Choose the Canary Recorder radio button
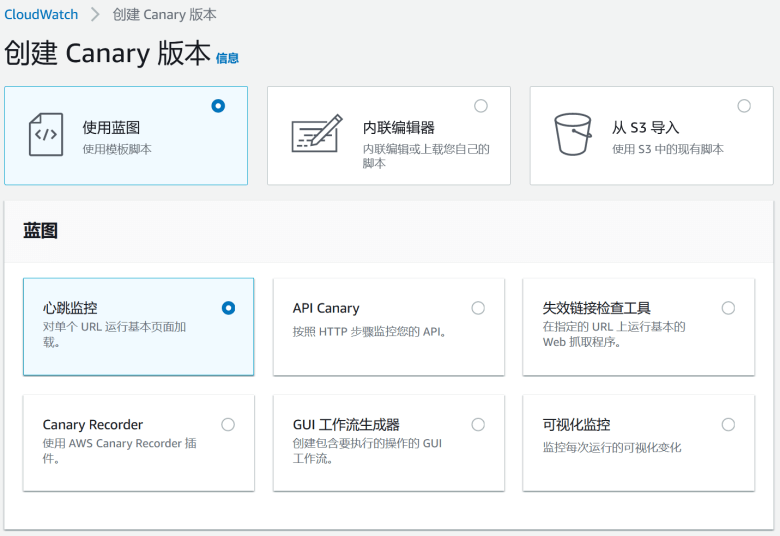 (228, 424)
